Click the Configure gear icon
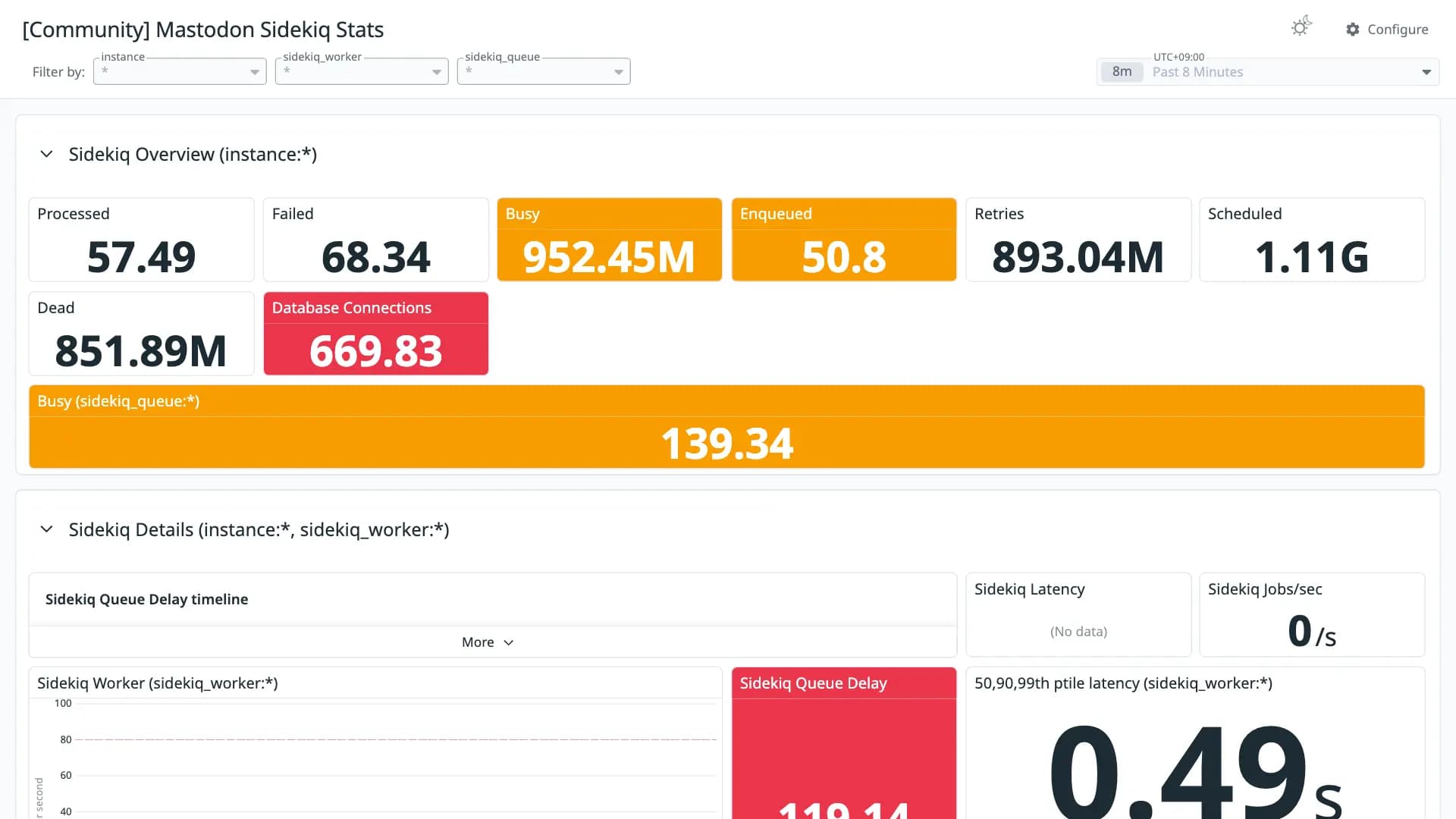The width and height of the screenshot is (1456, 819). click(x=1353, y=29)
